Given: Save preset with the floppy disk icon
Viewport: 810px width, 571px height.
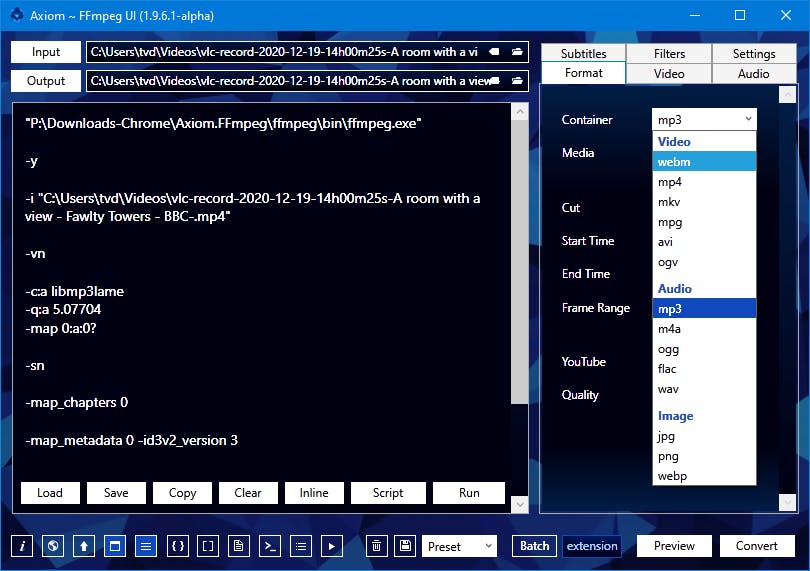Looking at the screenshot, I should 404,546.
